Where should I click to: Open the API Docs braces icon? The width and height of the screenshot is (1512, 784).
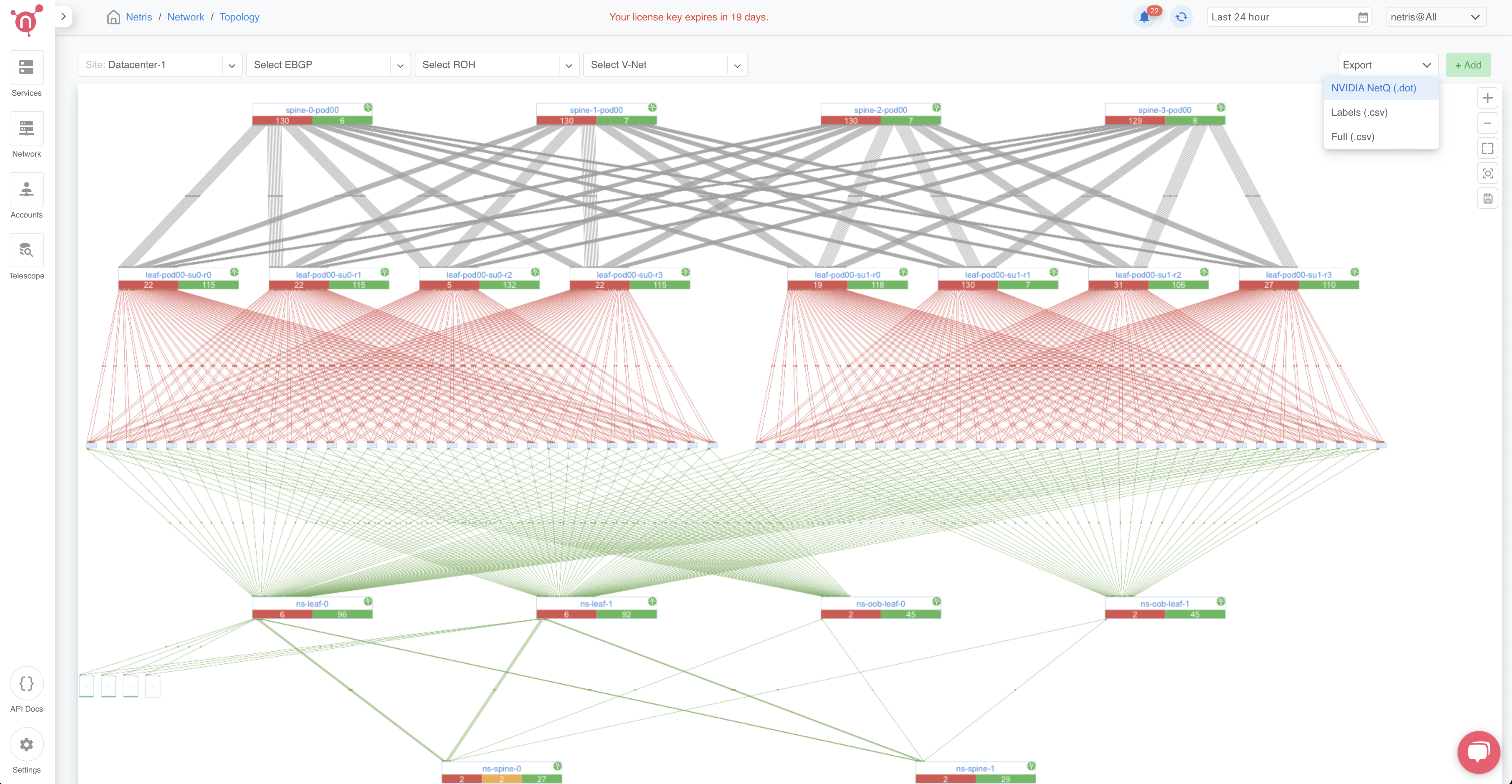[27, 684]
